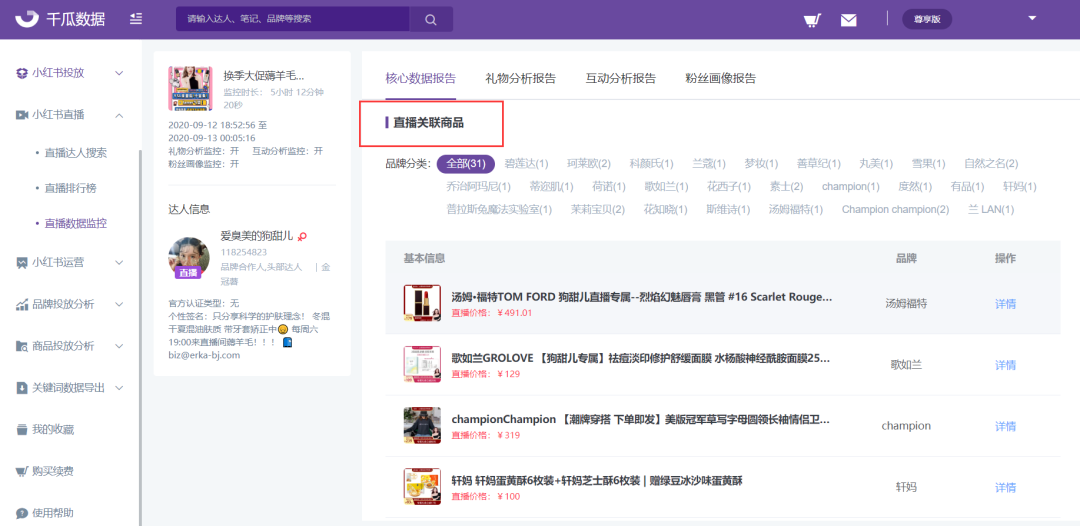1080x526 pixels.
Task: Filter by brand 兰 LAN(1)
Action: tap(991, 209)
